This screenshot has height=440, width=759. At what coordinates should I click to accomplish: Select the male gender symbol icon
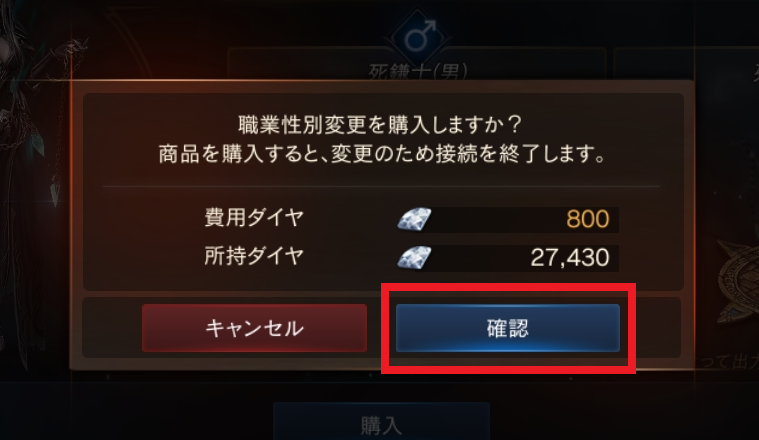pyautogui.click(x=418, y=37)
